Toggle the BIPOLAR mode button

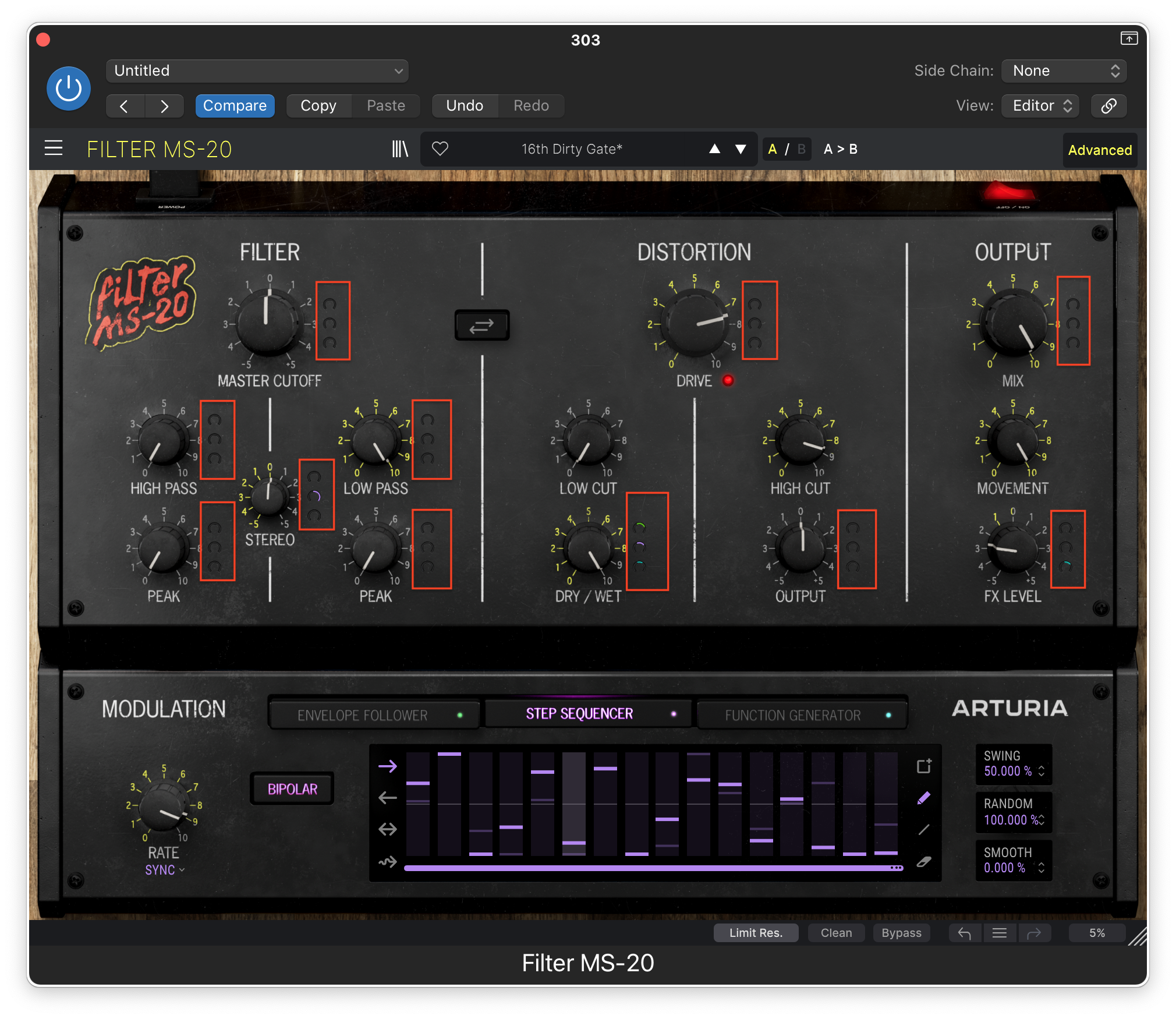pyautogui.click(x=292, y=789)
